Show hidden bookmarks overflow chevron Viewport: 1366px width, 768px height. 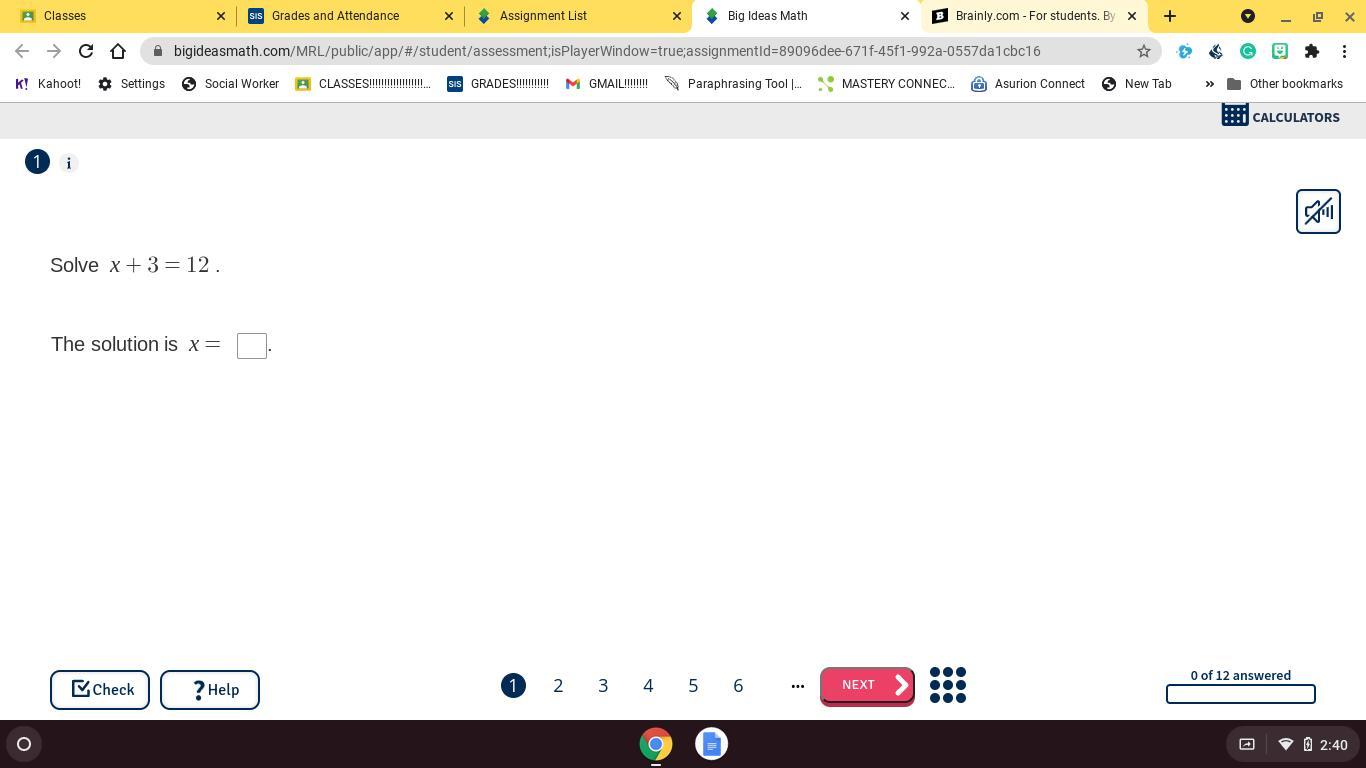1209,84
